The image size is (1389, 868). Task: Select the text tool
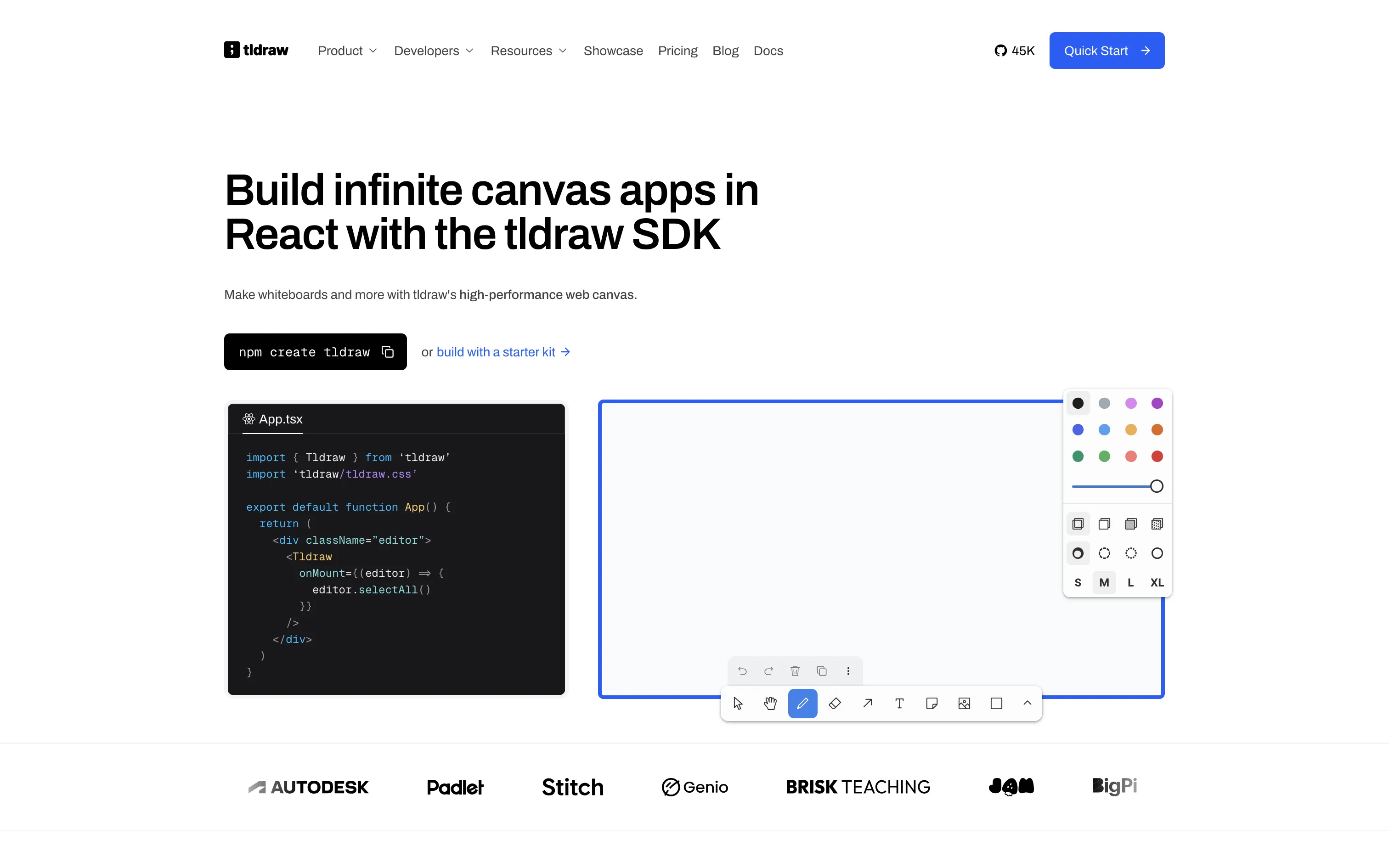899,703
